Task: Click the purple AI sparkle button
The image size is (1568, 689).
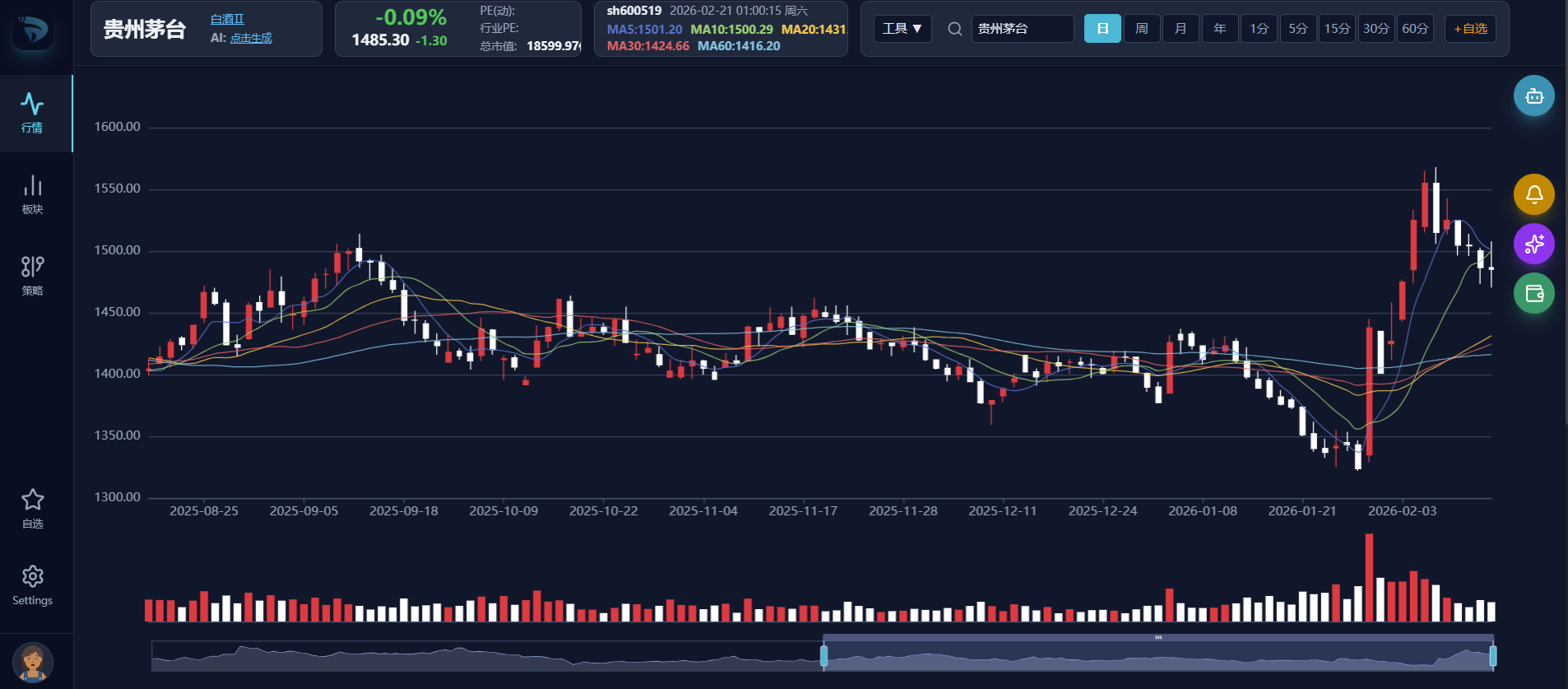Action: coord(1534,244)
